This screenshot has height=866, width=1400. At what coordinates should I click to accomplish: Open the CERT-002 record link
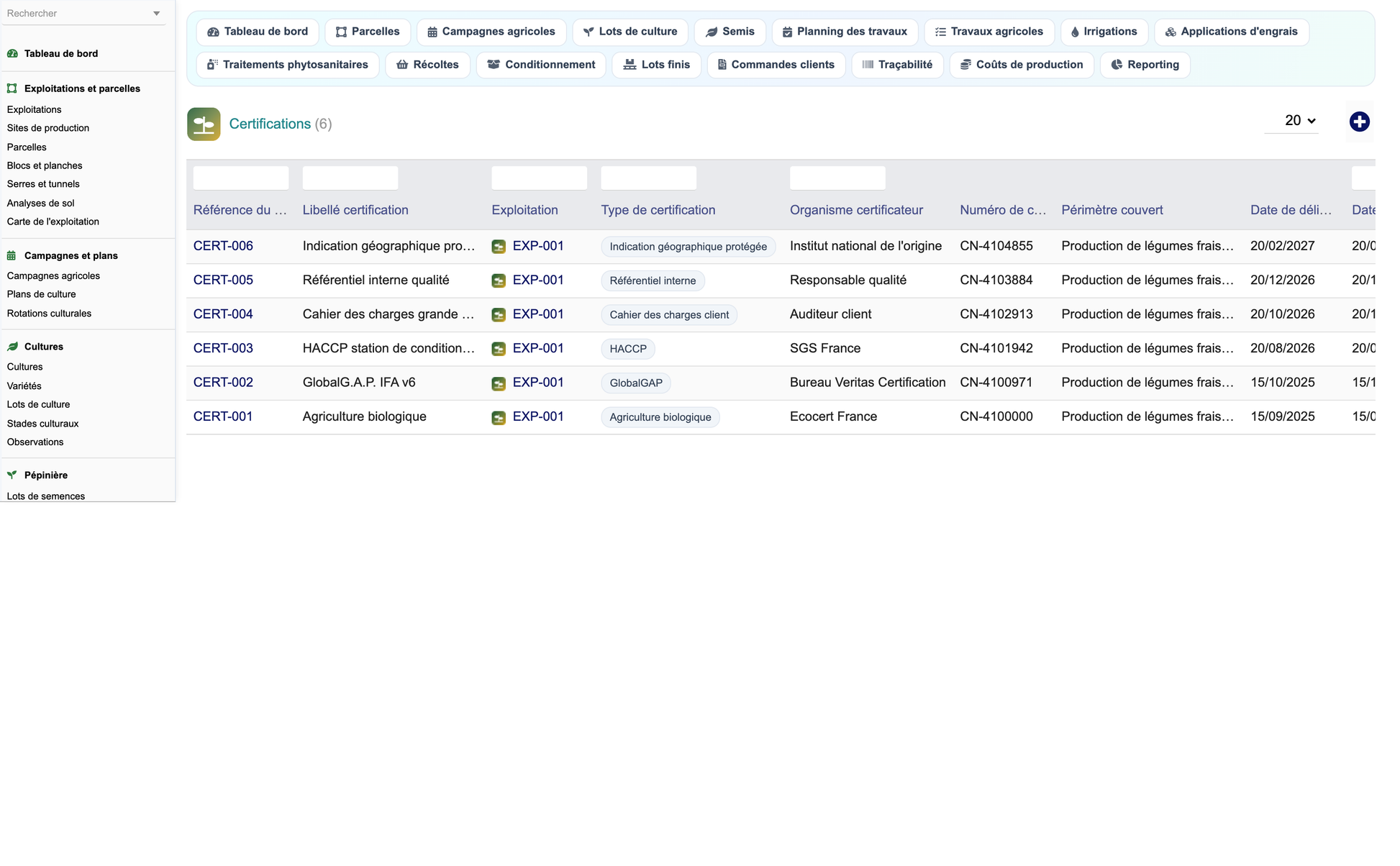pos(223,383)
